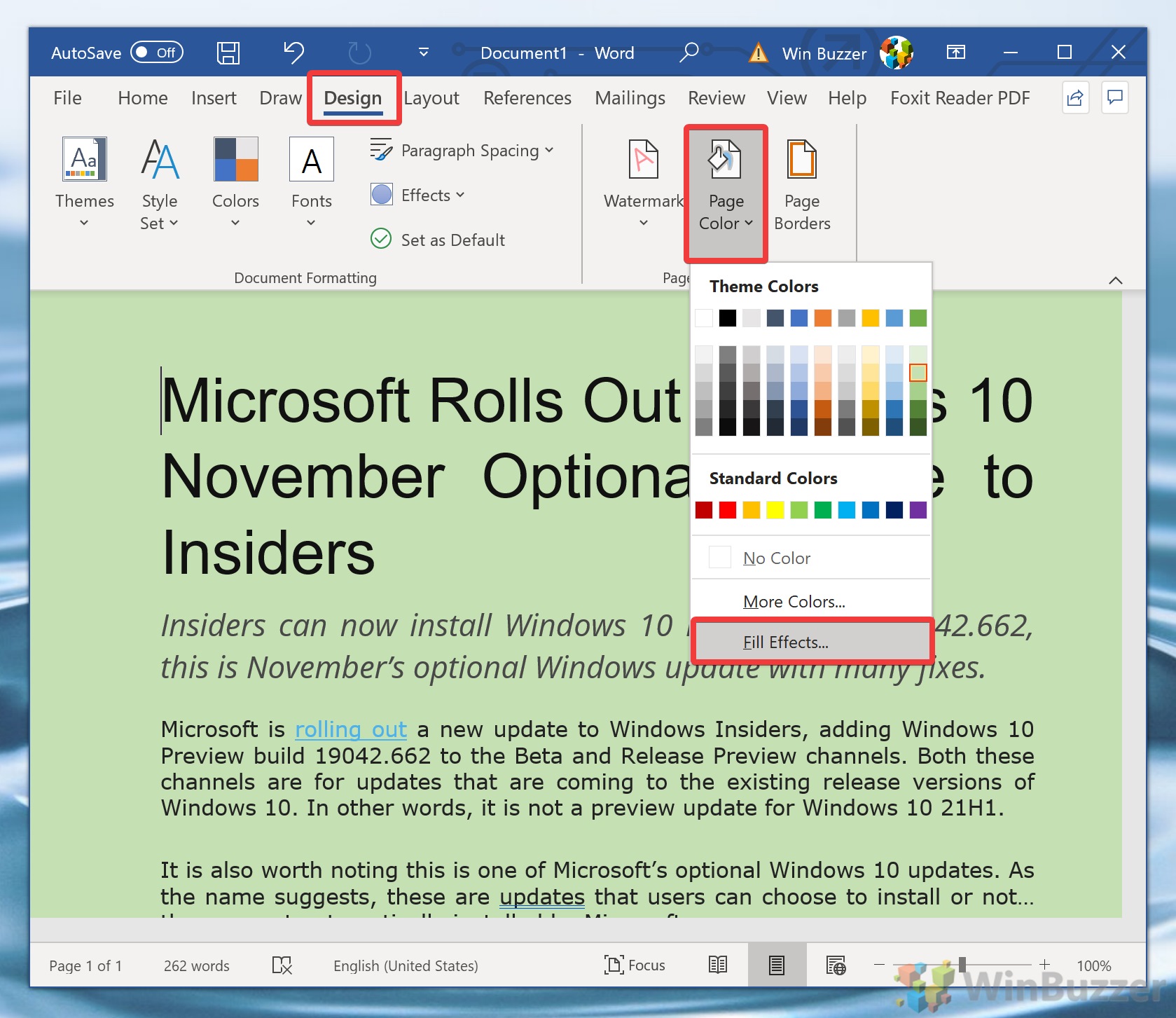Expand the Watermark dropdown chevron
The image size is (1176, 1018).
[644, 223]
